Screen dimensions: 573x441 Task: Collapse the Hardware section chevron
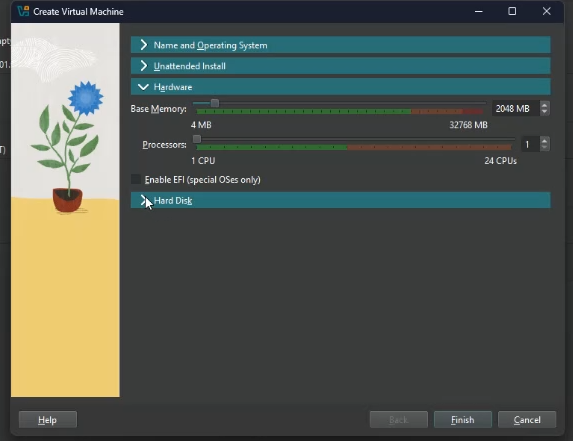tap(144, 87)
